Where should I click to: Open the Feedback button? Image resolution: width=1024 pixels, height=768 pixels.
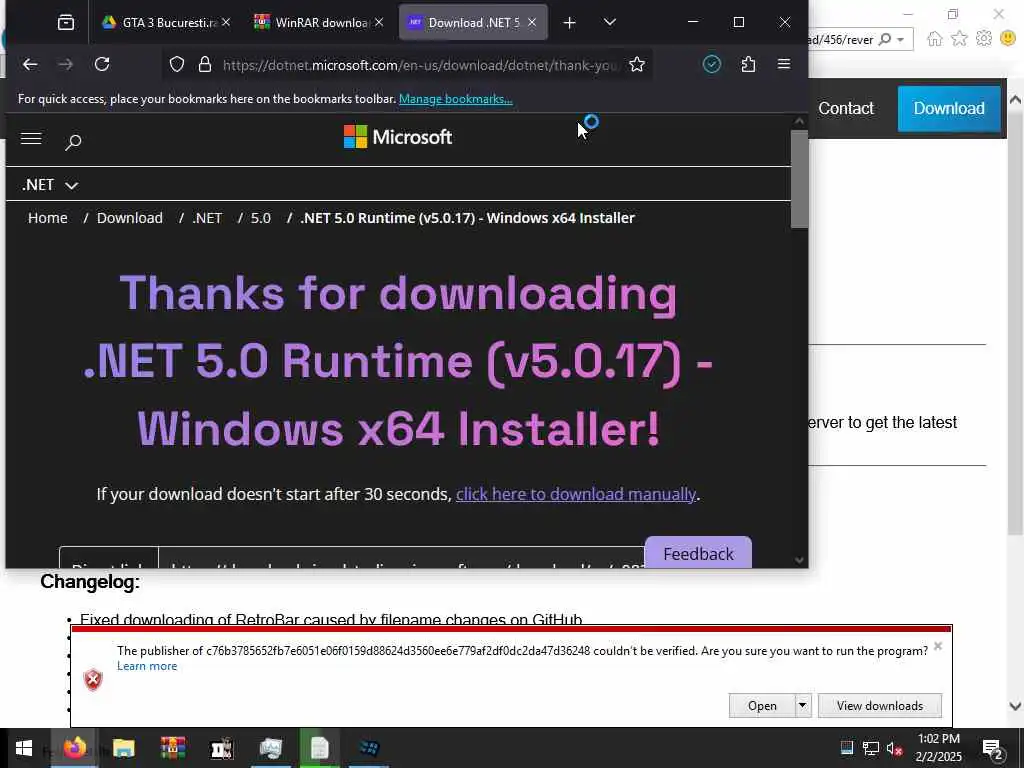pyautogui.click(x=698, y=553)
